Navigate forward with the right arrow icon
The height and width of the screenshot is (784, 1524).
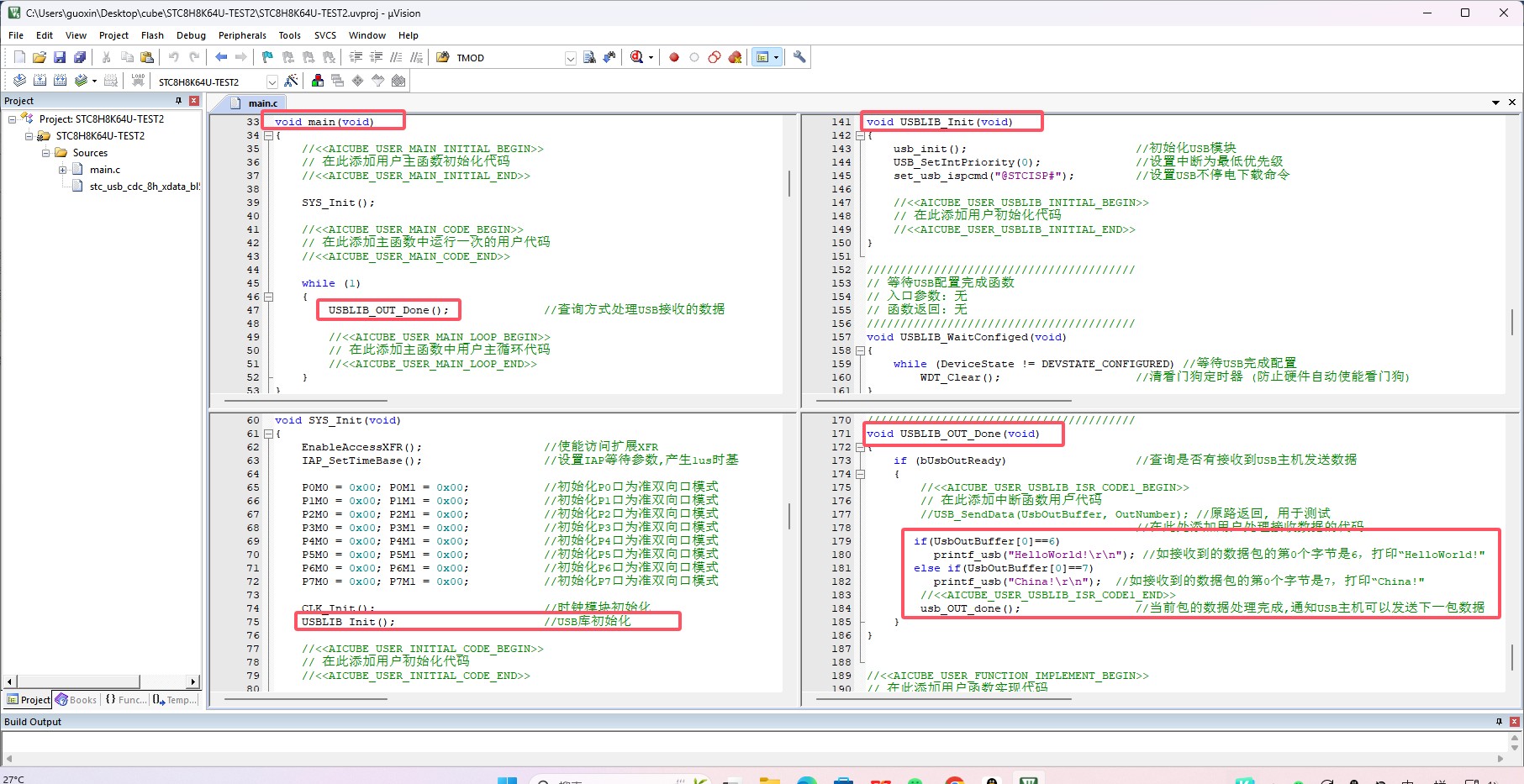[x=241, y=57]
